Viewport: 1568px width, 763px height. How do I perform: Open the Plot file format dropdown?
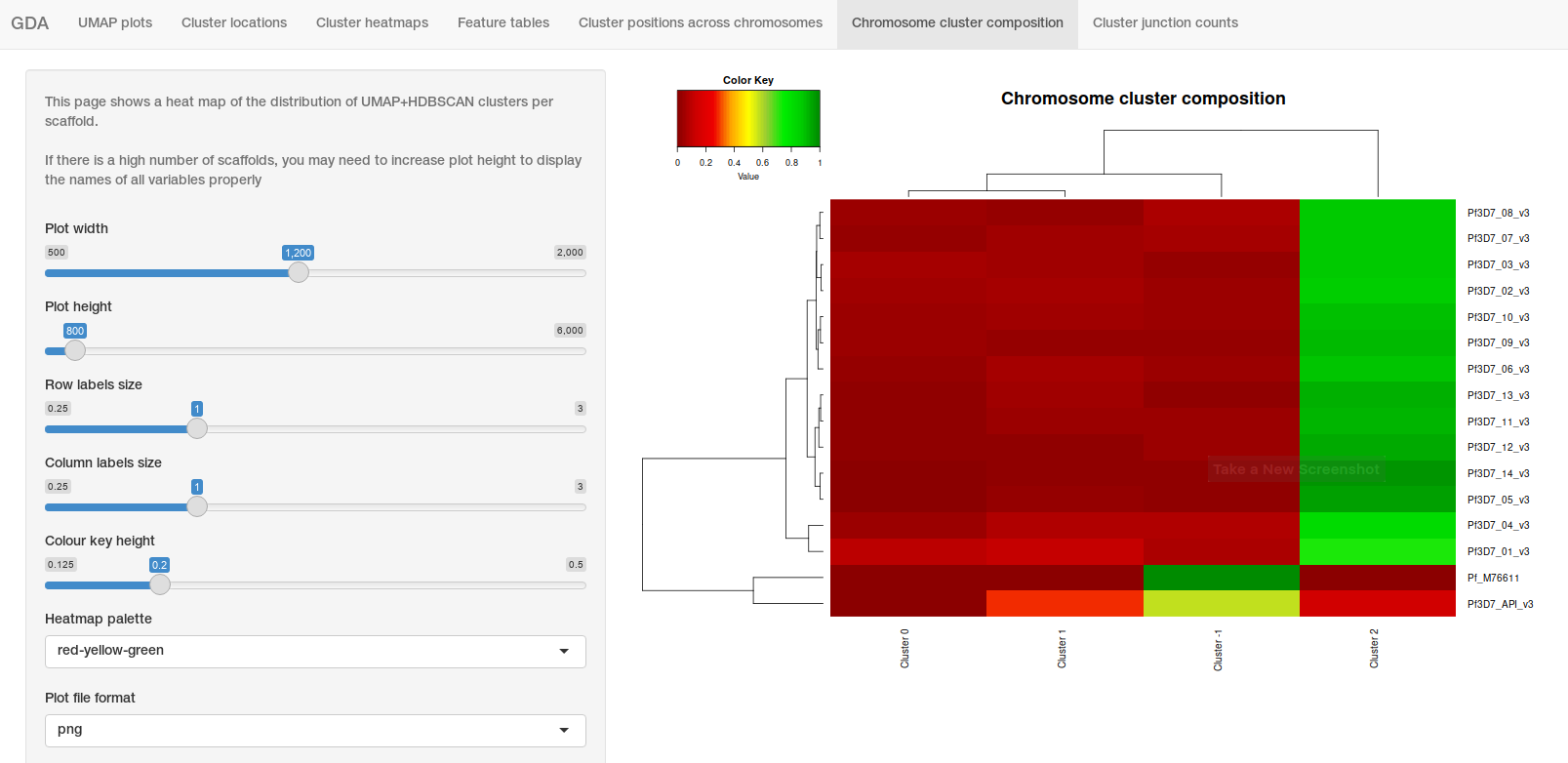pos(315,731)
